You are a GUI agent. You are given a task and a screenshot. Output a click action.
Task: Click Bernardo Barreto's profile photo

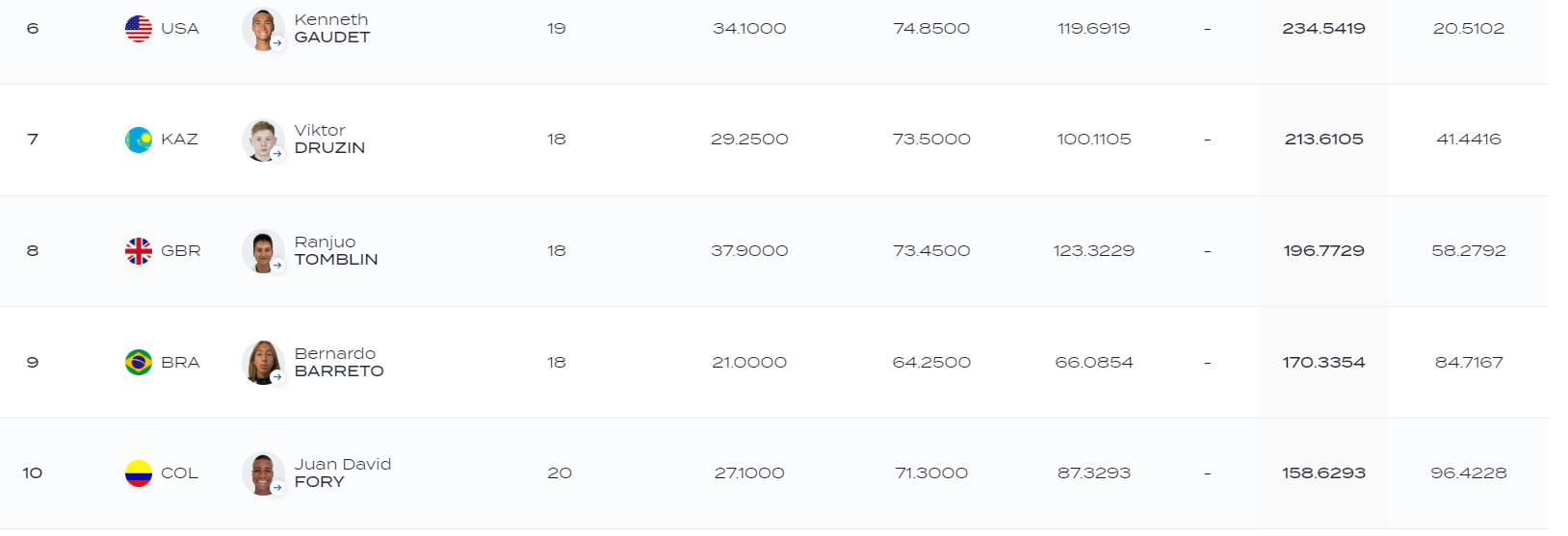[262, 363]
